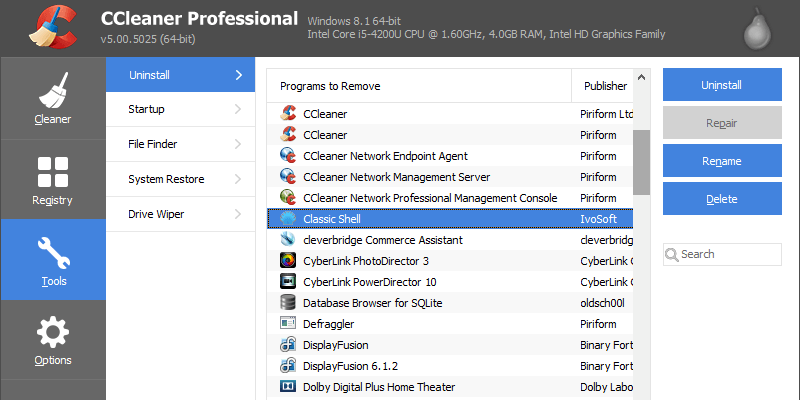The image size is (800, 400).
Task: Click the CyberLink PhotoDirector 3 icon
Action: coord(288,261)
